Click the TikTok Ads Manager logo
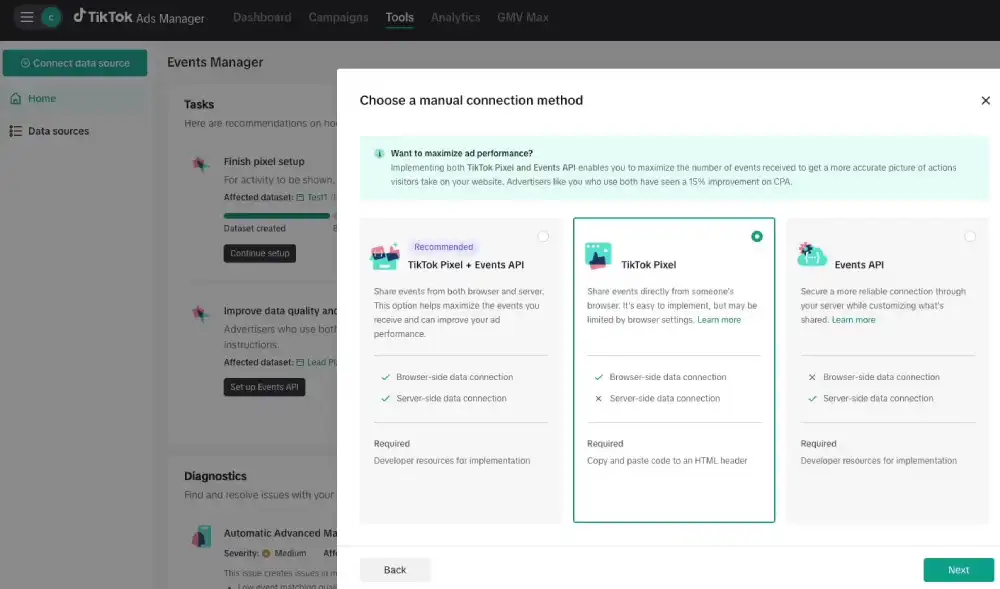This screenshot has width=1000, height=589. [139, 18]
